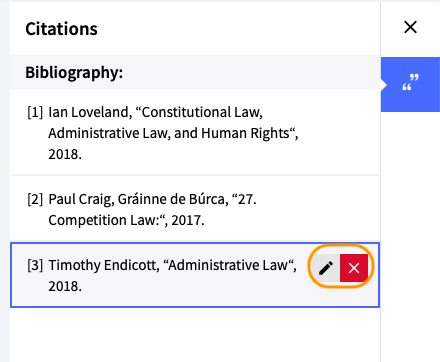Screen dimensions: 440x362
Task: Edit the Timothy Endicott citation with pencil icon
Action: pyautogui.click(x=326, y=268)
